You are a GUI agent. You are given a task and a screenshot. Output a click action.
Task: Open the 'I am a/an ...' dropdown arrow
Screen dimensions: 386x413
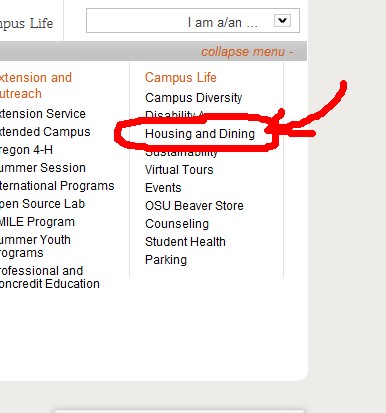[x=282, y=21]
